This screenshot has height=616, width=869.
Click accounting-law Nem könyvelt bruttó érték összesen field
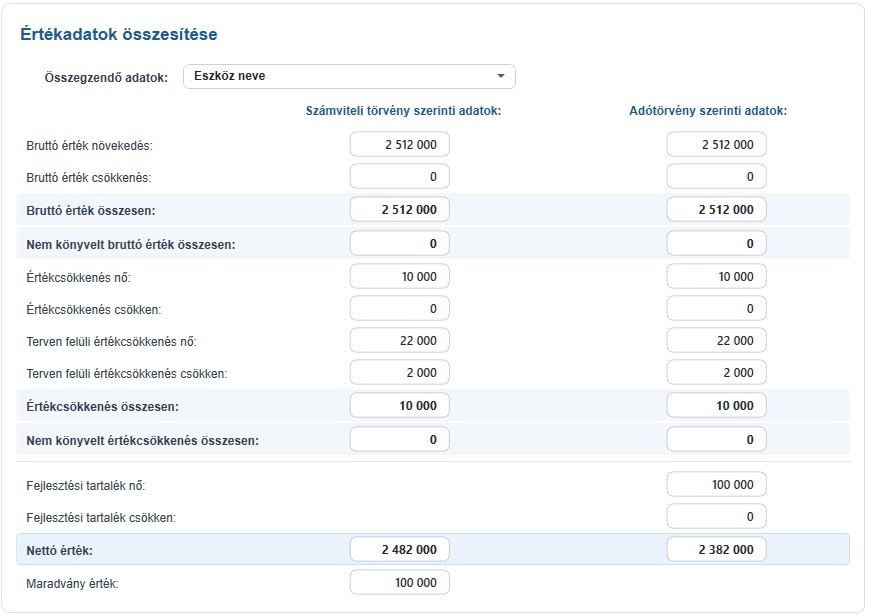point(400,243)
